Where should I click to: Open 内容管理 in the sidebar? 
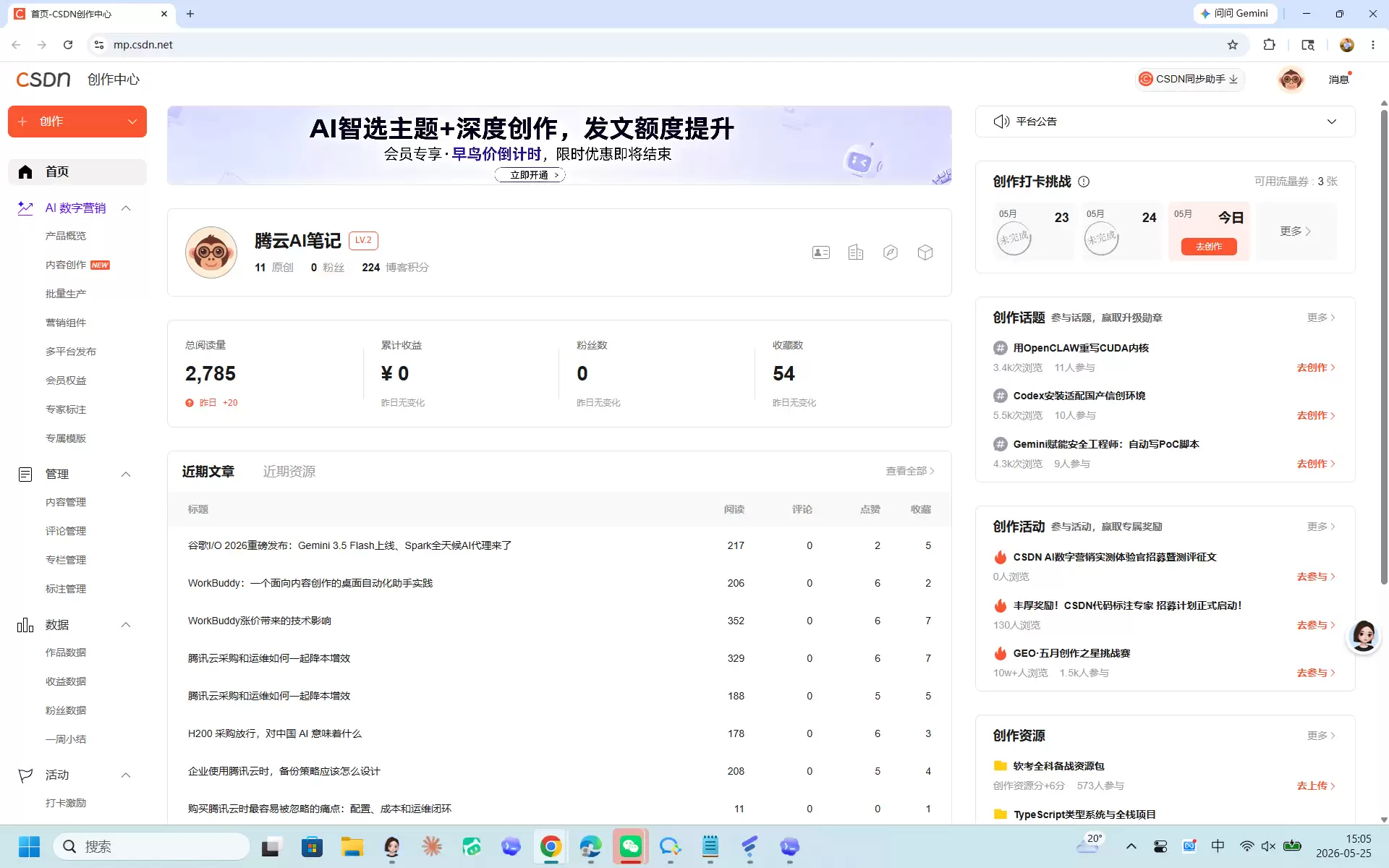66,502
